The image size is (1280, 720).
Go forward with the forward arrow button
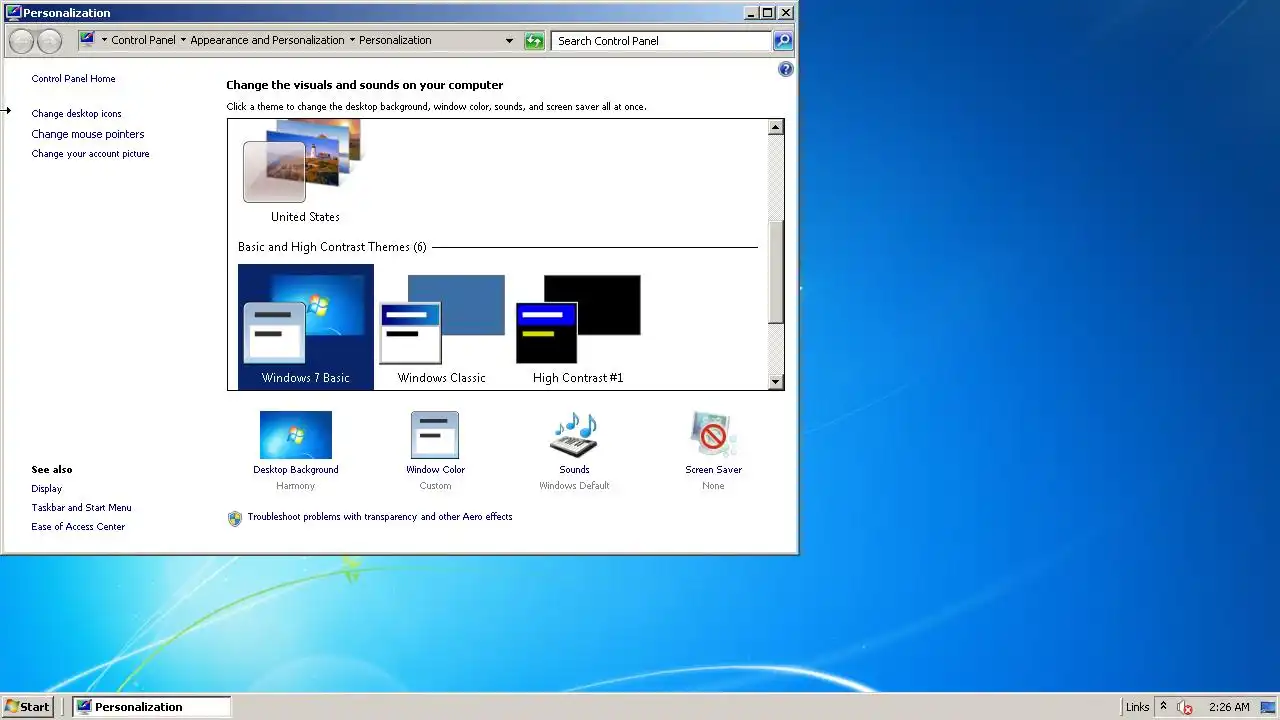click(x=49, y=41)
